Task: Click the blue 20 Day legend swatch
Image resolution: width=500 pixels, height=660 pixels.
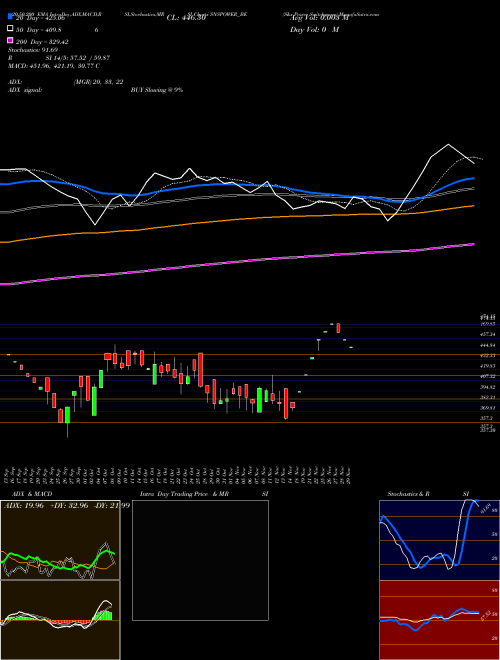Action: click(x=10, y=18)
